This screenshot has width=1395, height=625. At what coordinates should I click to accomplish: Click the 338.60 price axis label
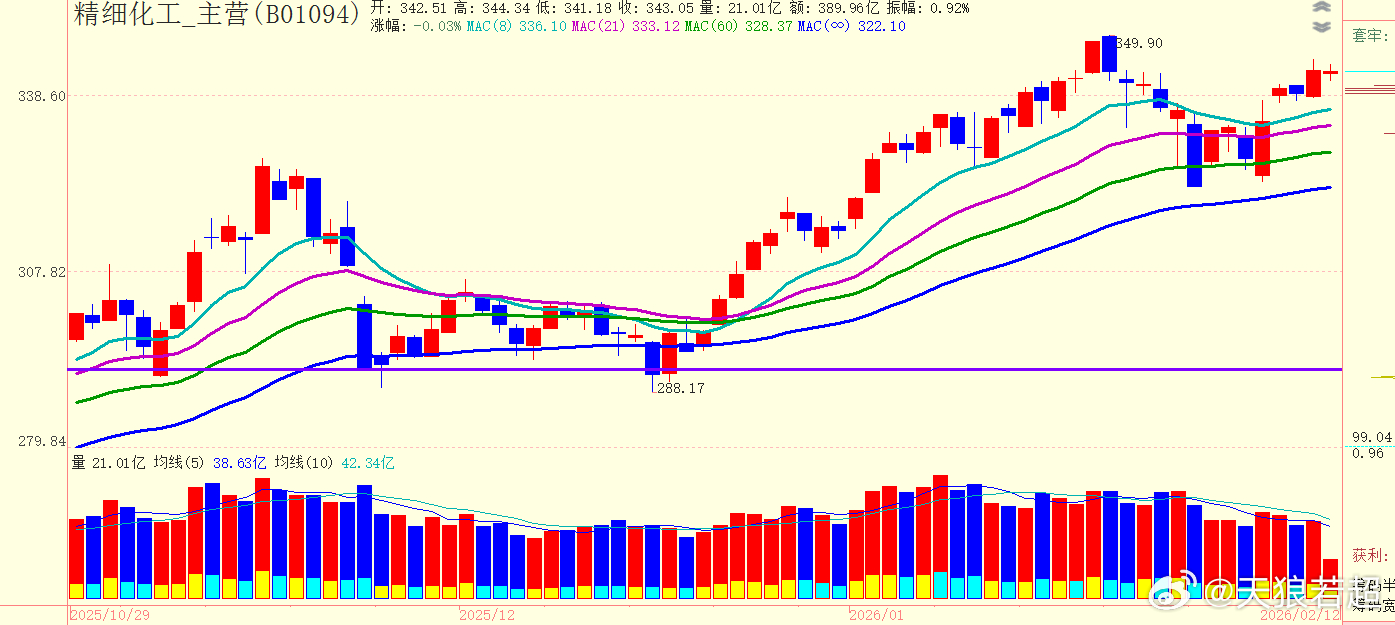[x=42, y=96]
